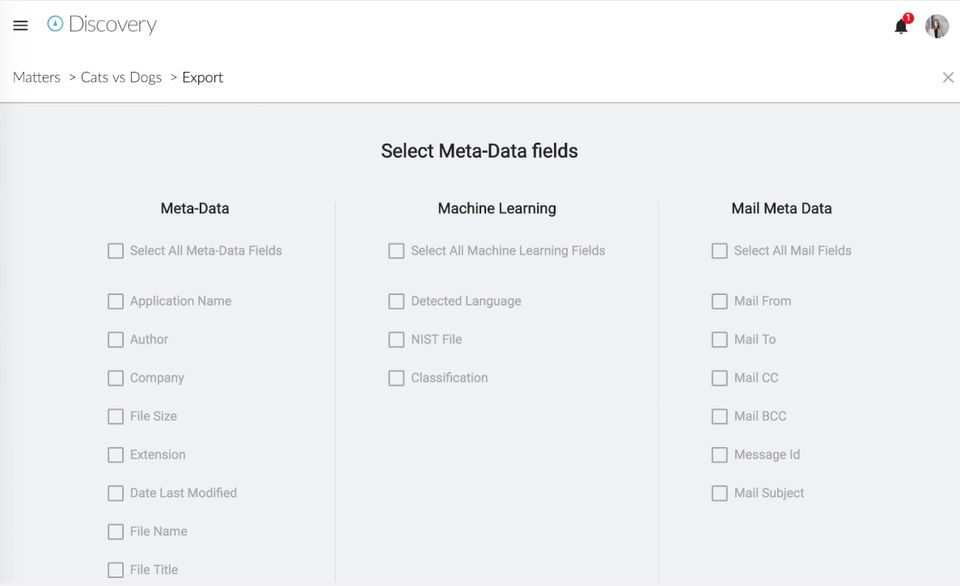Viewport: 960px width, 586px height.
Task: Go to Matters breadcrumb
Action: point(37,77)
